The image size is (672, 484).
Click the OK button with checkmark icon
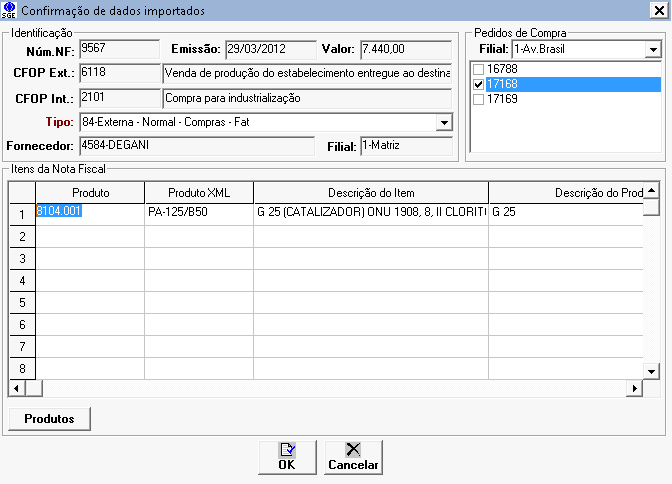point(287,457)
